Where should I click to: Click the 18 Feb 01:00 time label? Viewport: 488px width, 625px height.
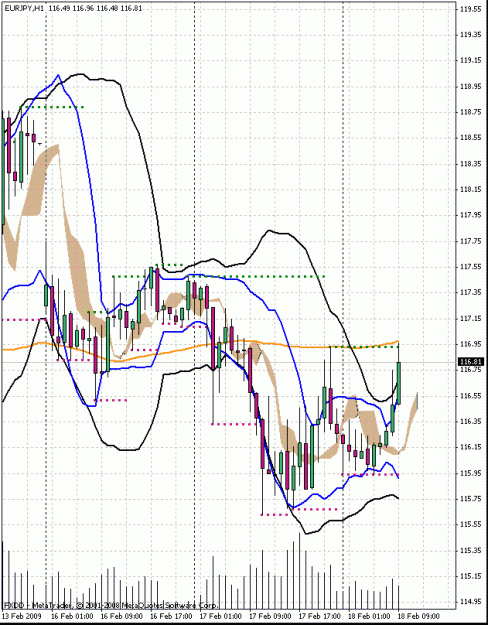(367, 616)
